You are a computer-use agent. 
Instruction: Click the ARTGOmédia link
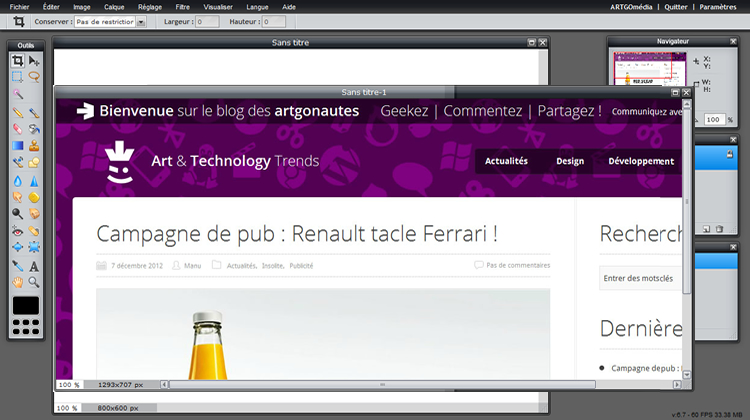pos(631,7)
